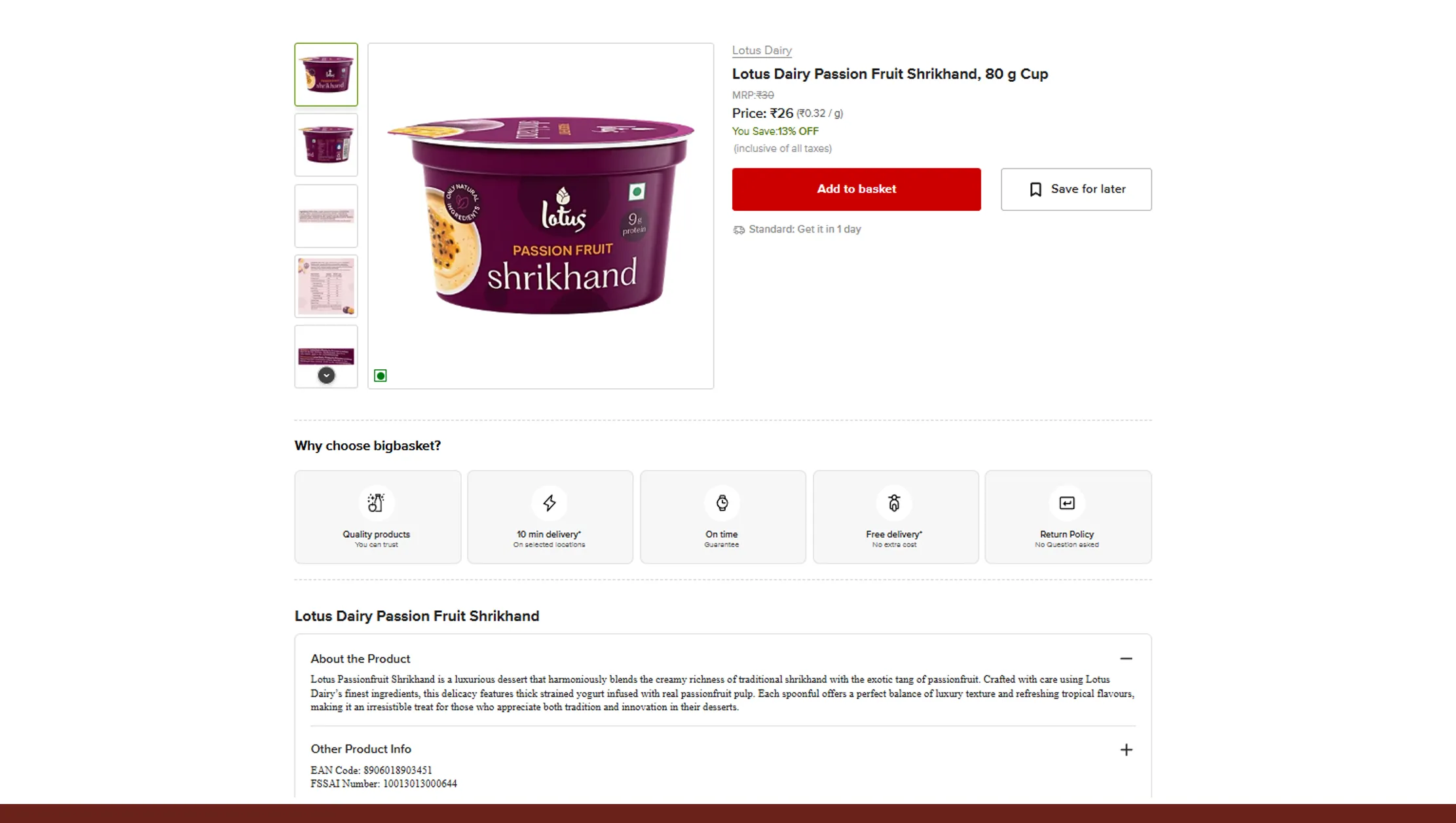Open the About the Product heading

360,659
